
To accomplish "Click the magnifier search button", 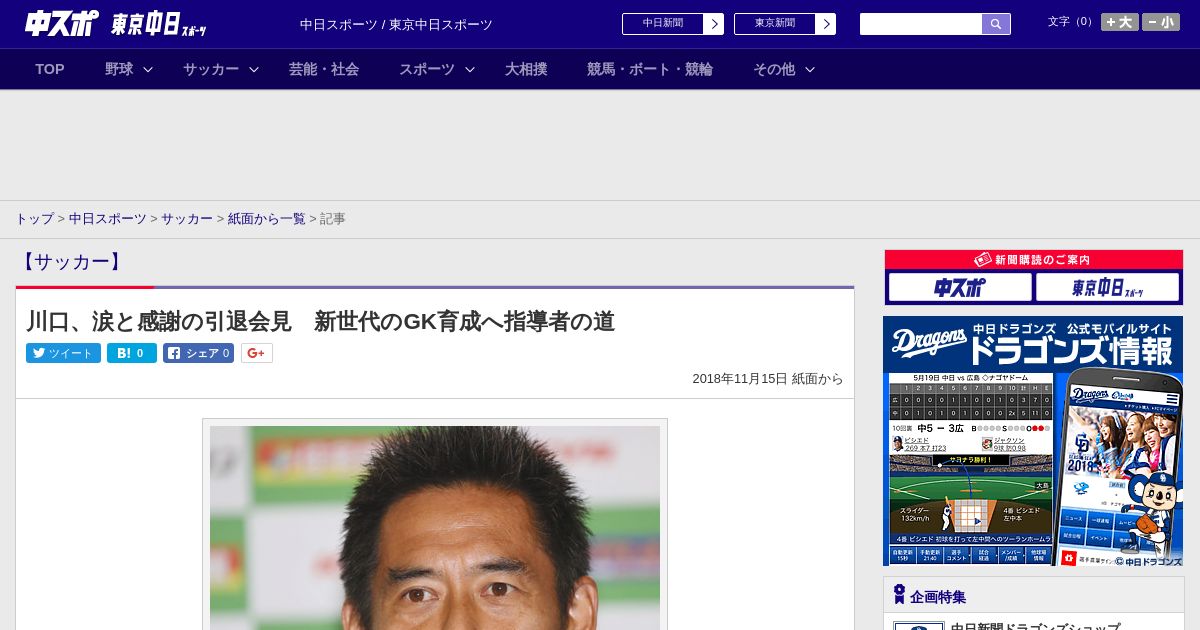I will tap(996, 24).
